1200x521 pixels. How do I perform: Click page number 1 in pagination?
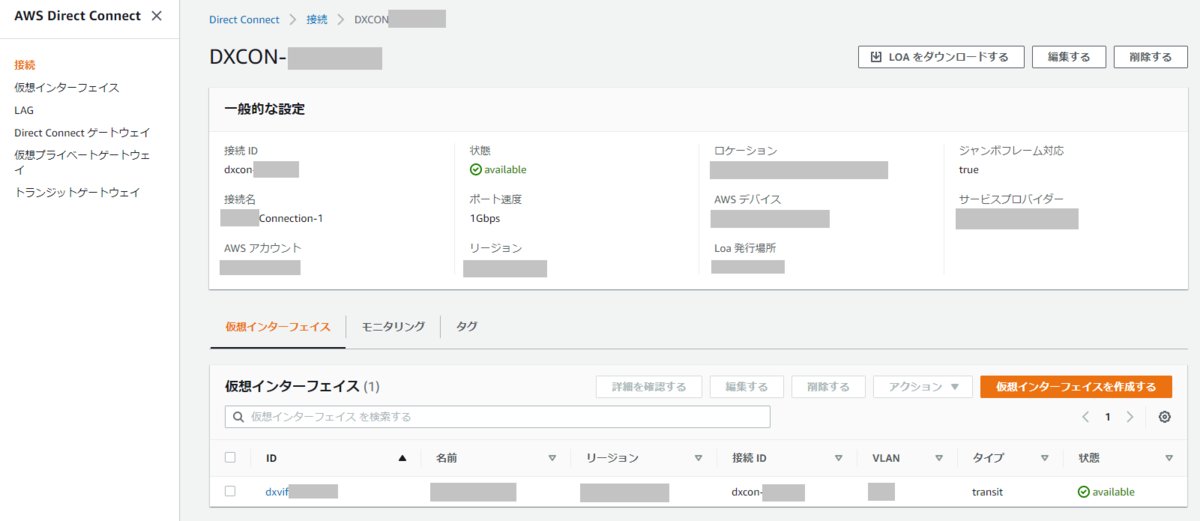click(1108, 417)
